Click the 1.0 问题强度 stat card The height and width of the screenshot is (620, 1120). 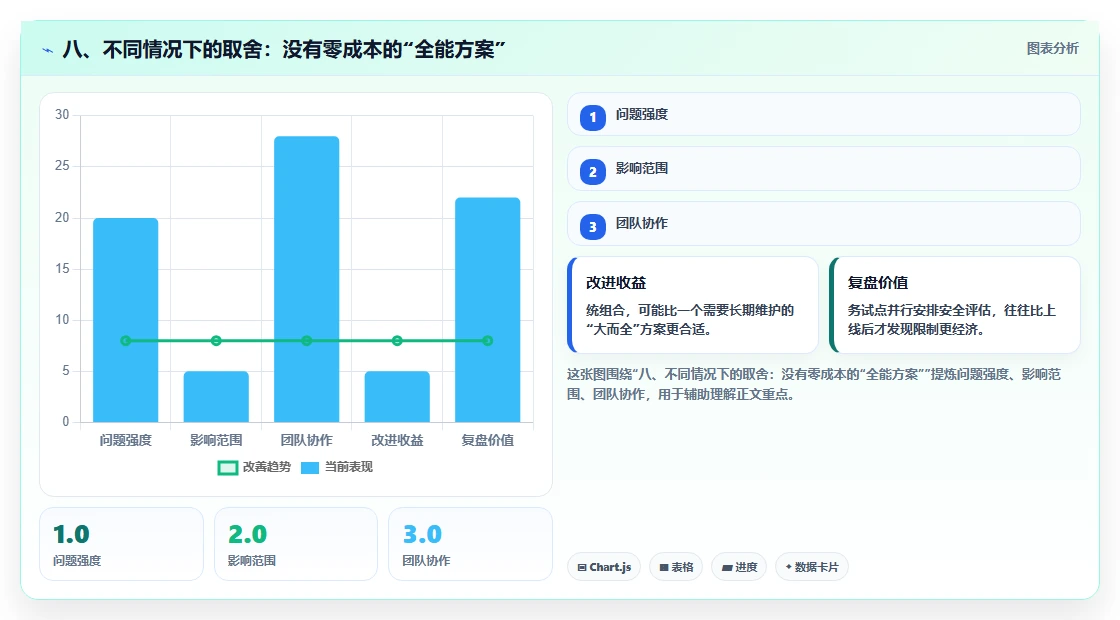121,544
